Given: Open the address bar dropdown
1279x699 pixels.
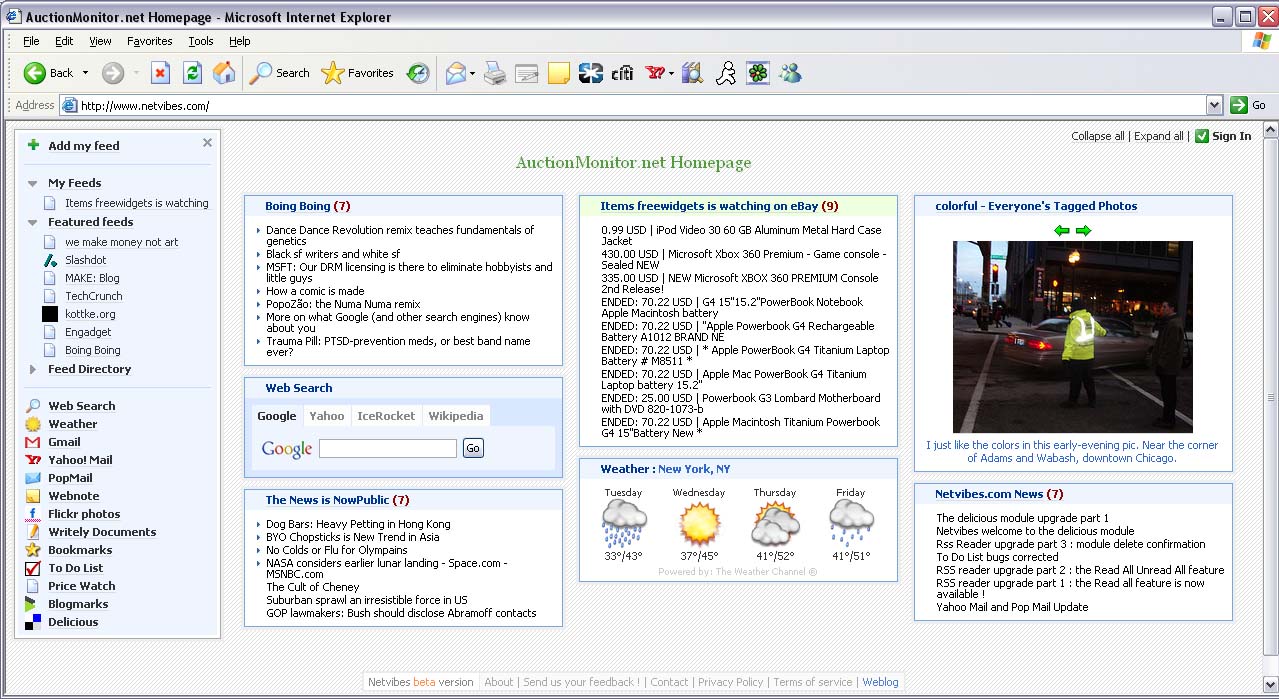Looking at the screenshot, I should [x=1214, y=105].
